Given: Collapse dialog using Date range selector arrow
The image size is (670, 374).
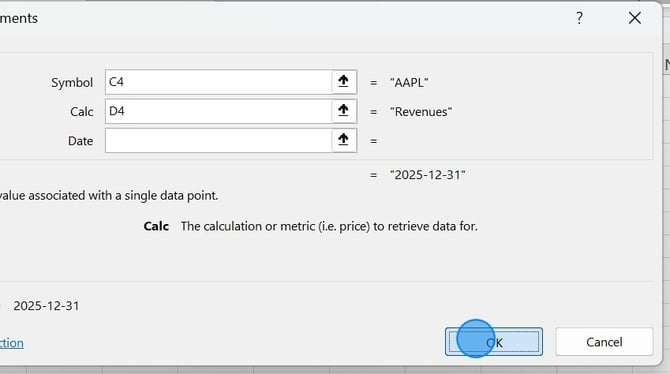Looking at the screenshot, I should (344, 140).
